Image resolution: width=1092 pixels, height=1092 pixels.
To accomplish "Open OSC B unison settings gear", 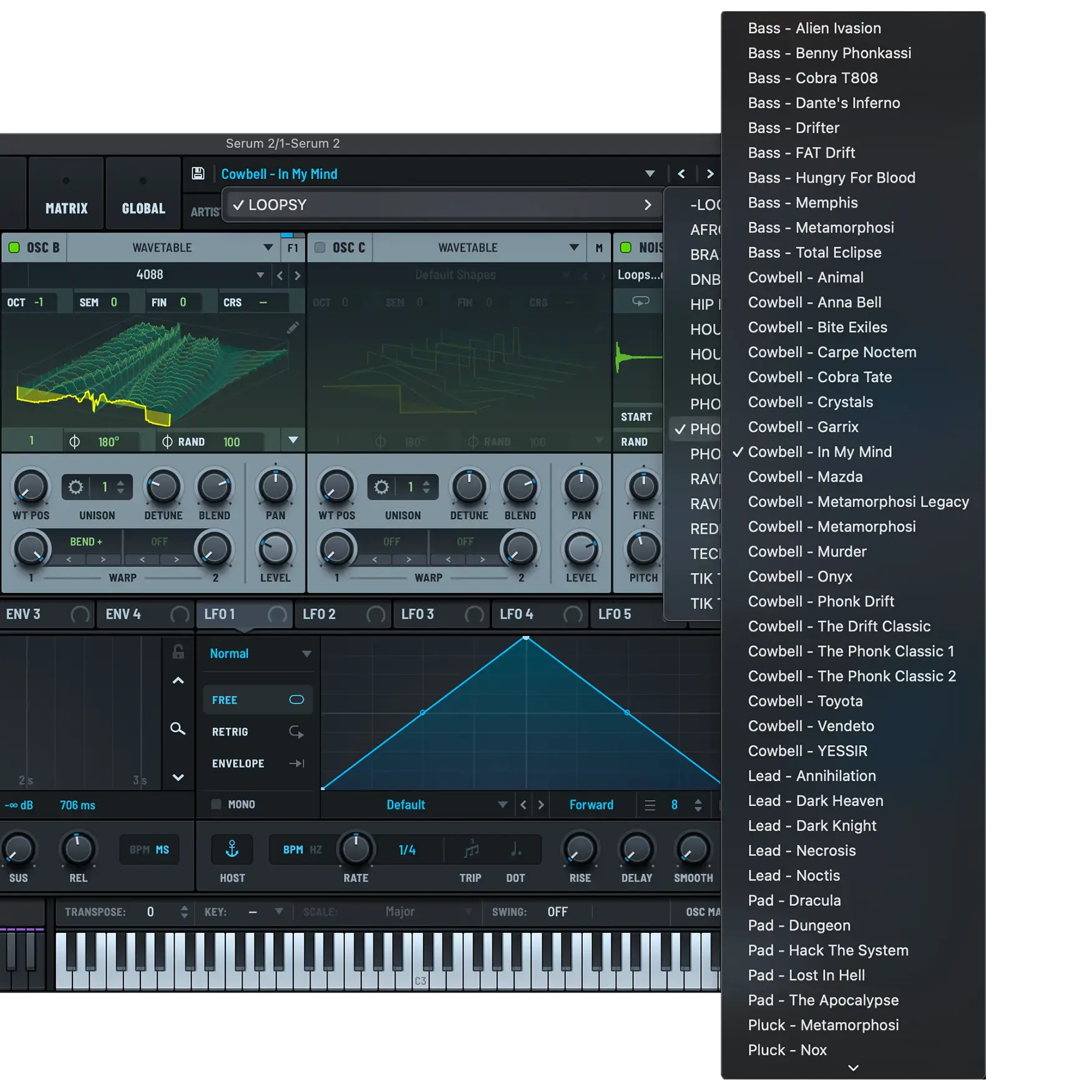I will pyautogui.click(x=76, y=487).
